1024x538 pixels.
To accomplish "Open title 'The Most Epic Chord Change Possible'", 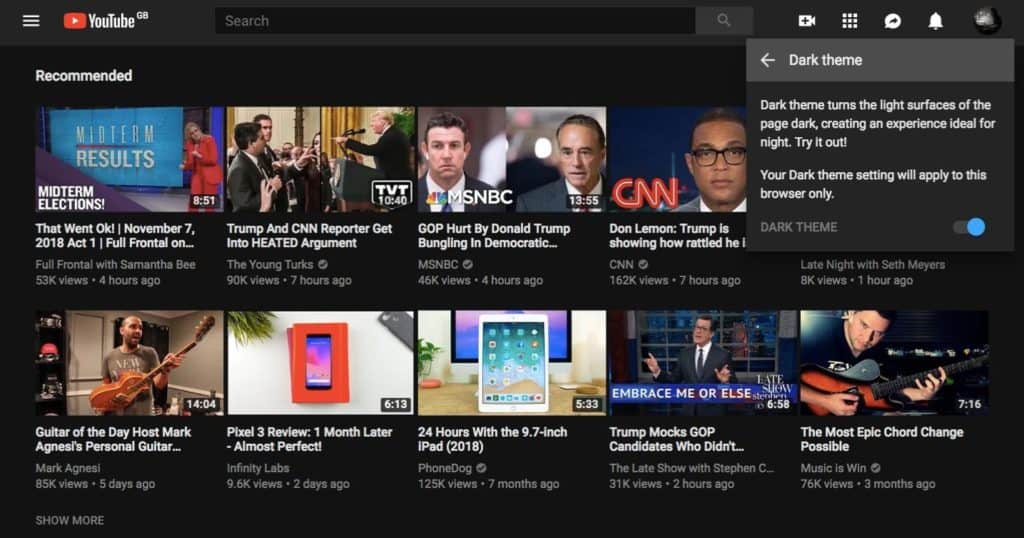I will (x=882, y=439).
